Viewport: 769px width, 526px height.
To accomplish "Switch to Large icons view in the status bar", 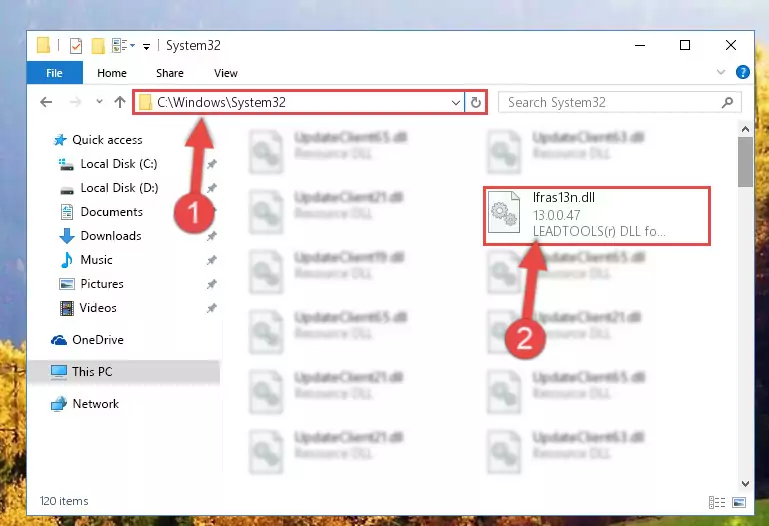I will click(x=739, y=502).
